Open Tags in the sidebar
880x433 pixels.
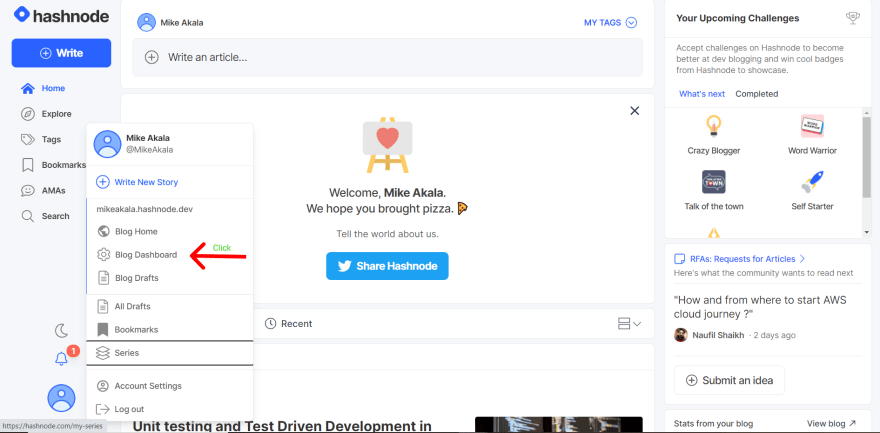41,139
